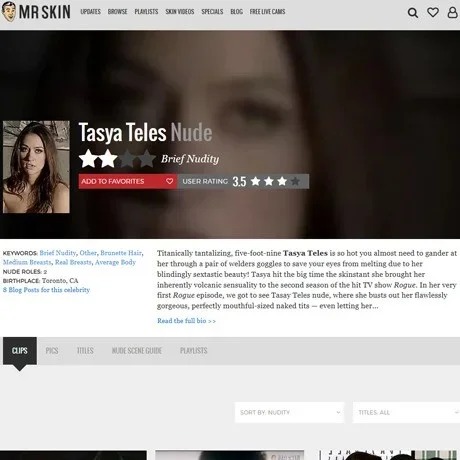The image size is (460, 460).
Task: Rate with the fourth greyed user rating star
Action: tap(295, 181)
